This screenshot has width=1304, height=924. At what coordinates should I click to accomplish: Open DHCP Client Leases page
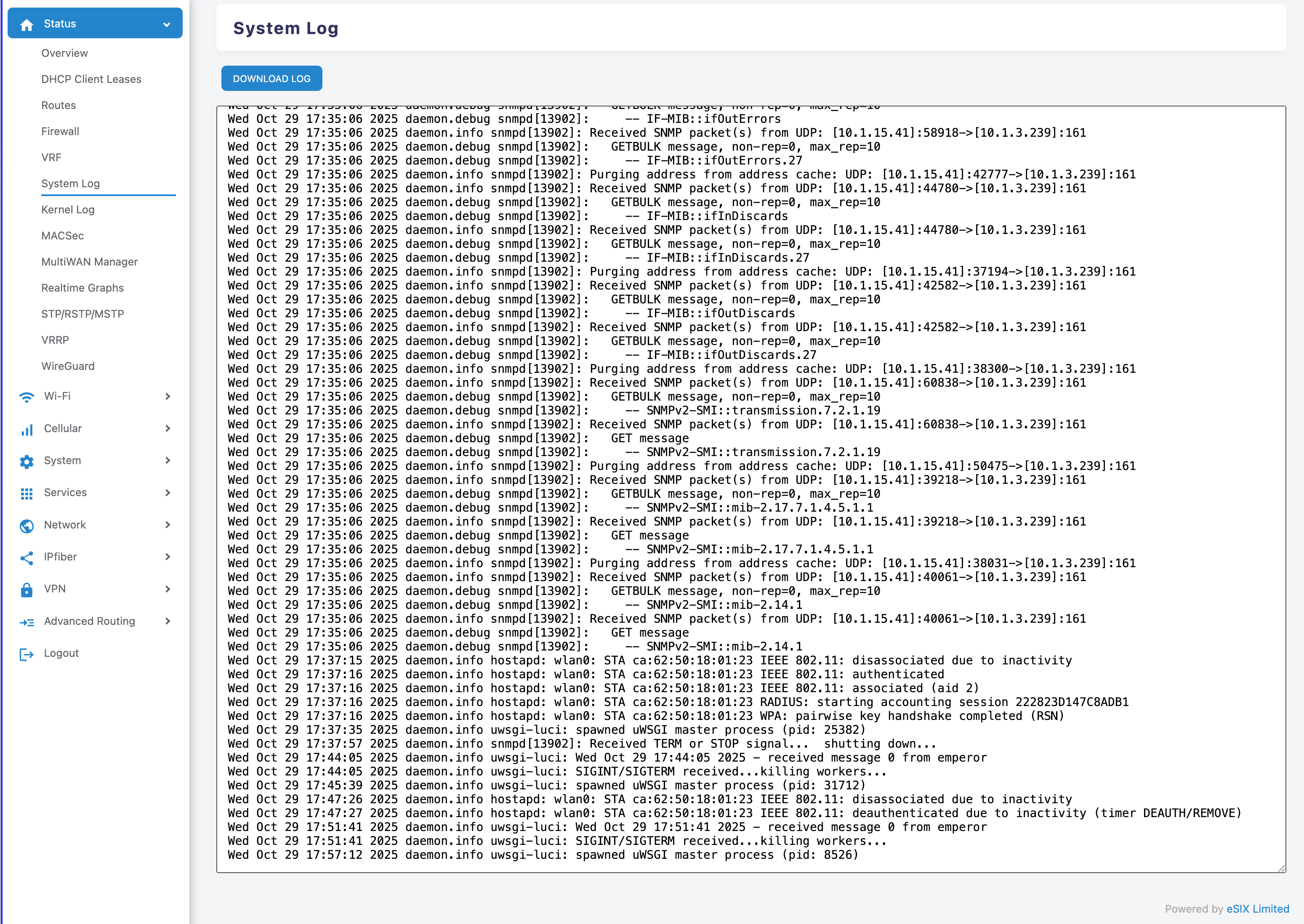(x=91, y=79)
